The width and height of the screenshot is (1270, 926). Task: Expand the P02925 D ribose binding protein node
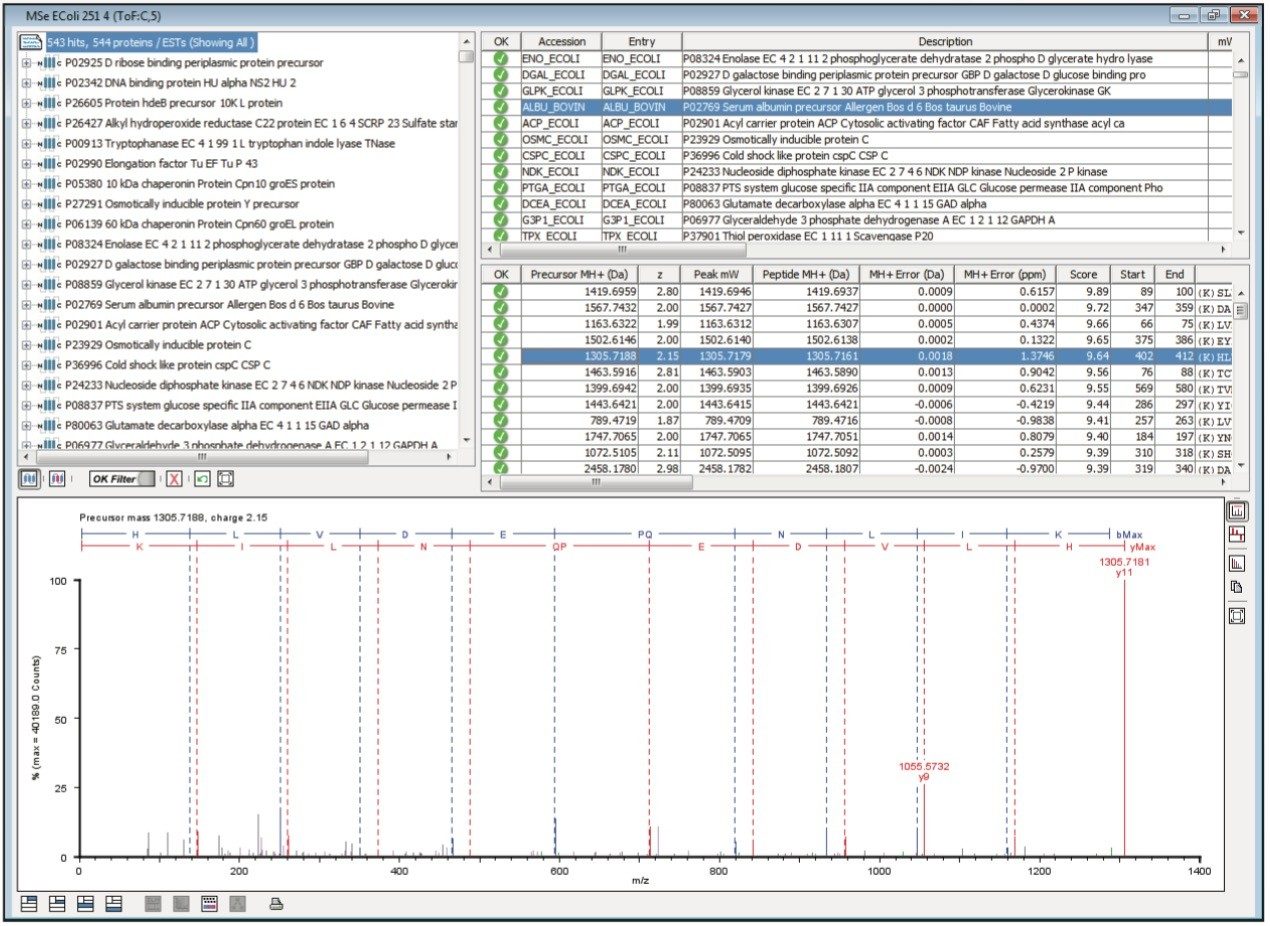(x=26, y=63)
